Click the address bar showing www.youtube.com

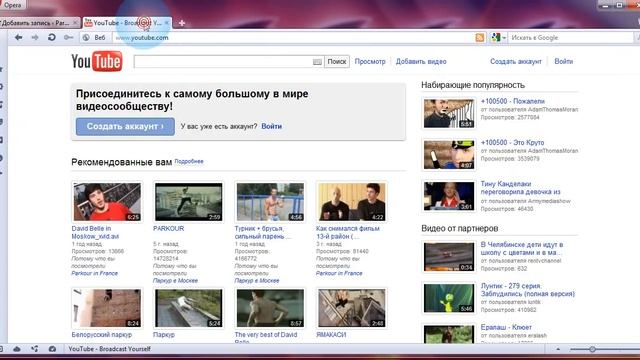[294, 38]
